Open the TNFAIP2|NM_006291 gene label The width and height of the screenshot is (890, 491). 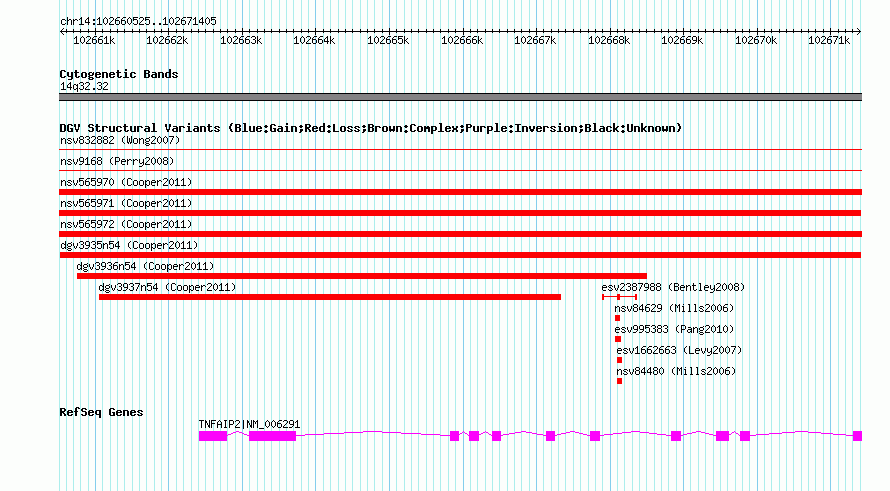(x=249, y=424)
